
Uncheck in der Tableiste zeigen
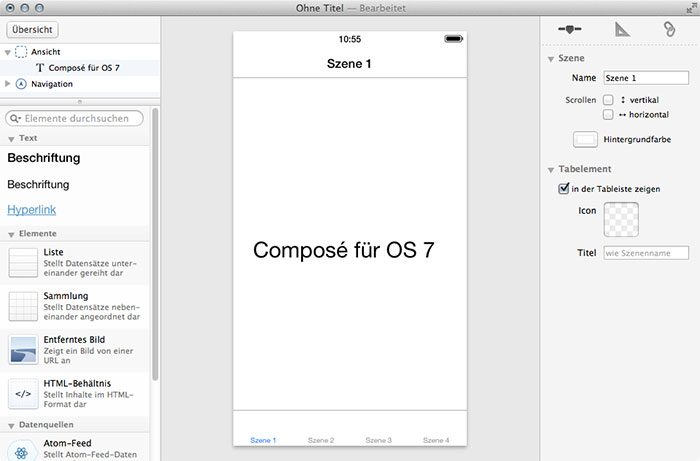564,188
